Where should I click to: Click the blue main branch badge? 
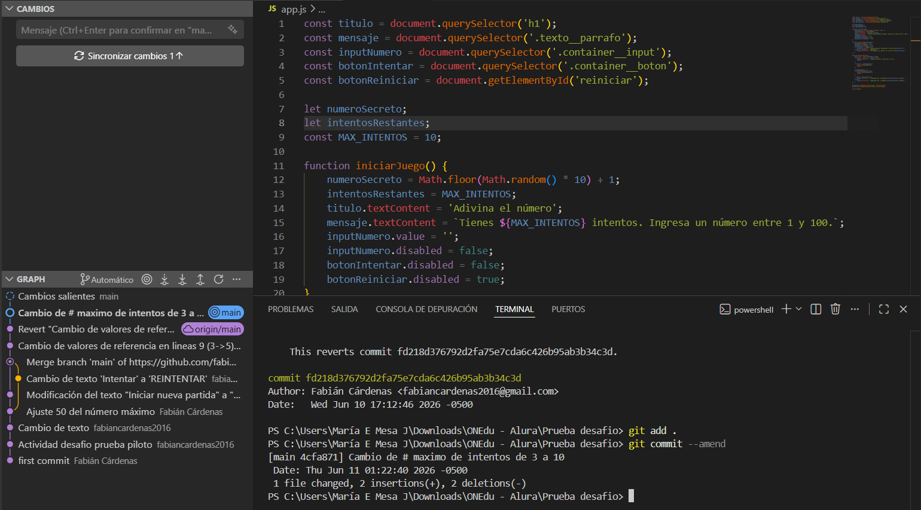click(x=226, y=313)
